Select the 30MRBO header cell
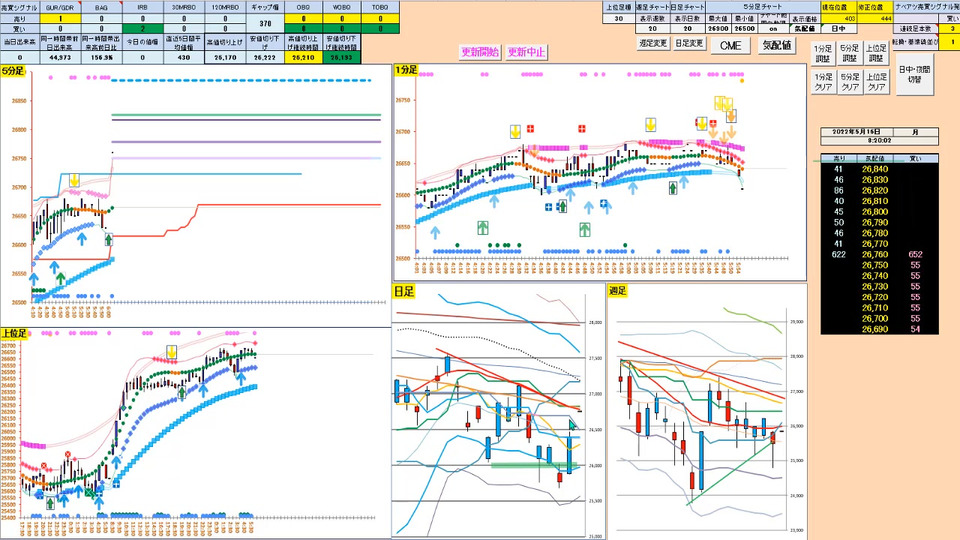 coord(184,7)
